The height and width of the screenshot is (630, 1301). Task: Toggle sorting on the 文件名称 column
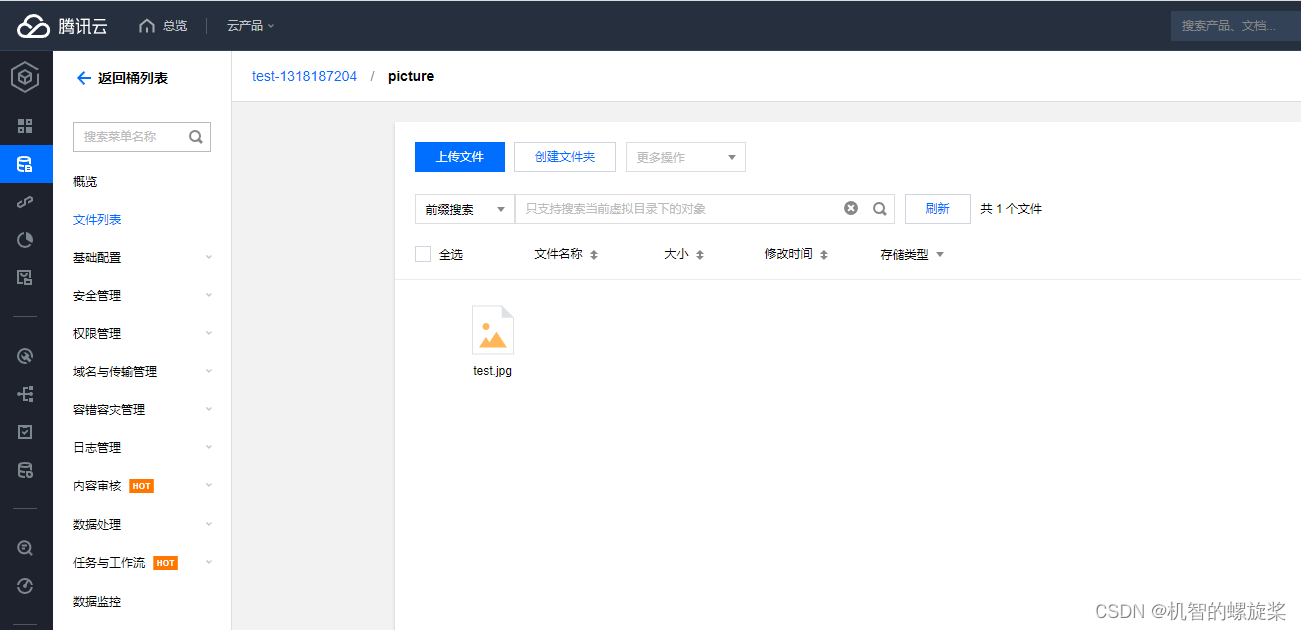593,254
